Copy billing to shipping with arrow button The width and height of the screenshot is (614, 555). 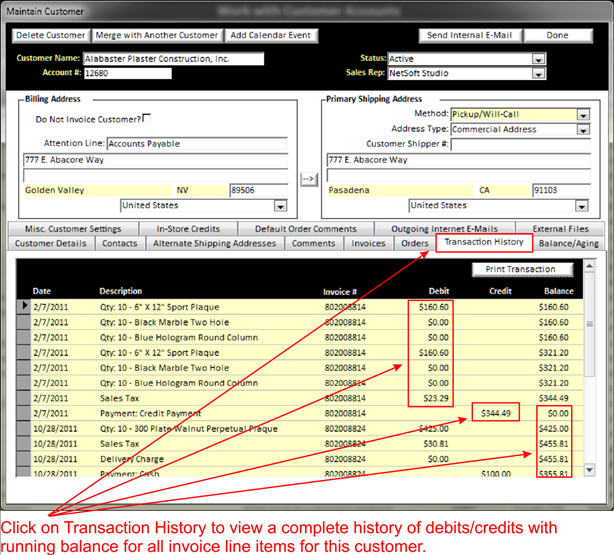click(x=309, y=179)
